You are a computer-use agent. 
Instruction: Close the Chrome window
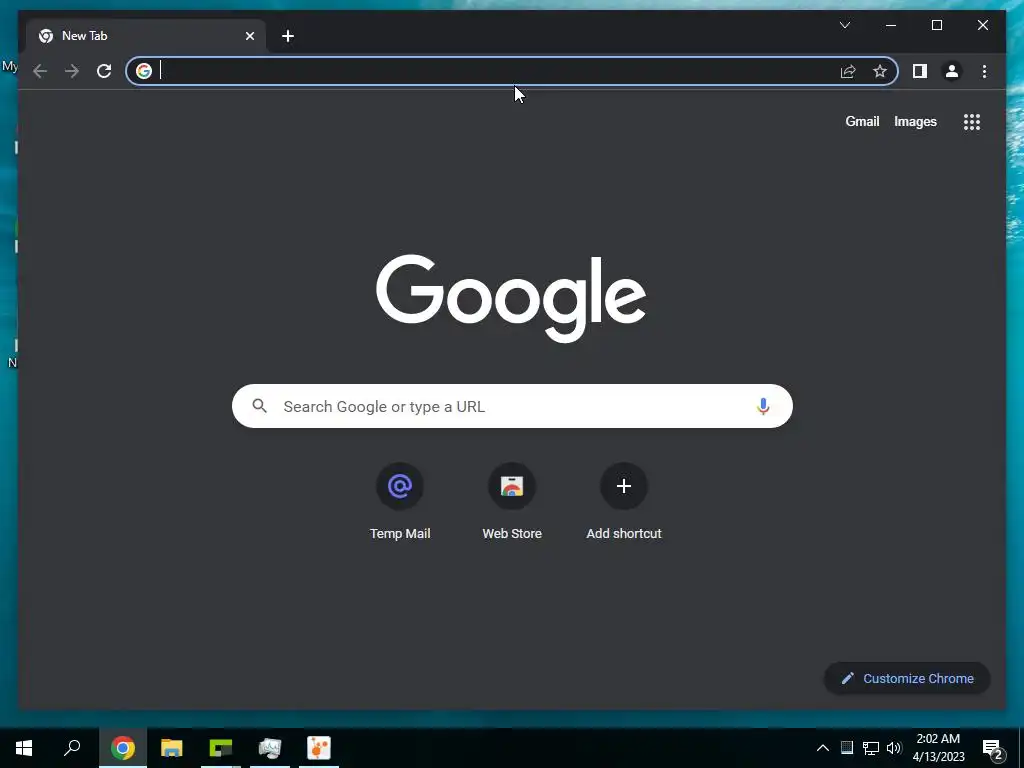click(982, 25)
